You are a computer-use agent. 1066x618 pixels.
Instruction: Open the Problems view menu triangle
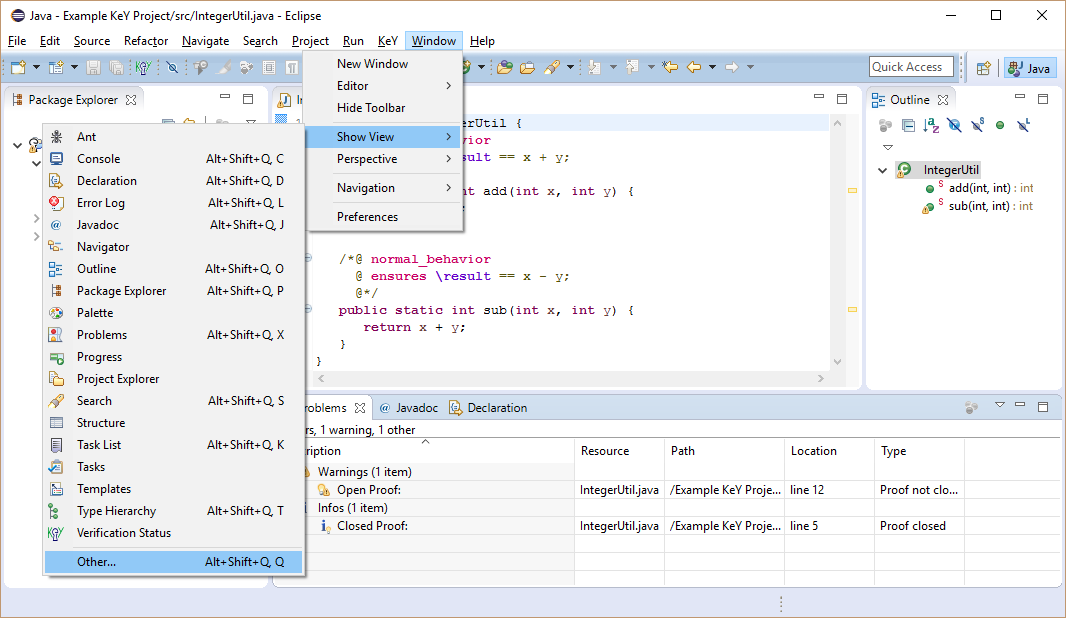[999, 405]
